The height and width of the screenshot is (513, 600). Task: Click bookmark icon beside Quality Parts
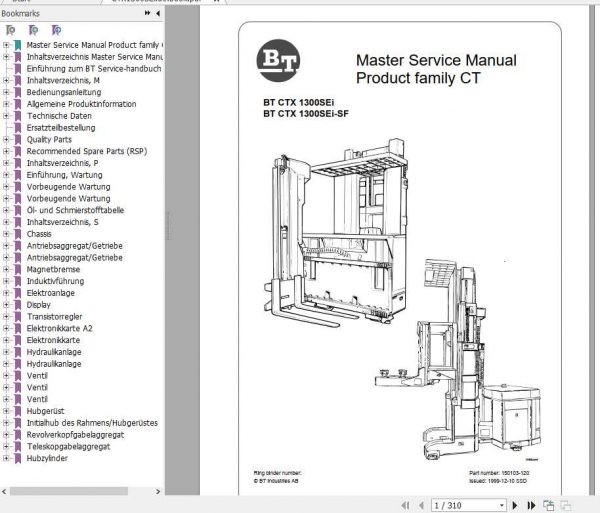point(18,140)
